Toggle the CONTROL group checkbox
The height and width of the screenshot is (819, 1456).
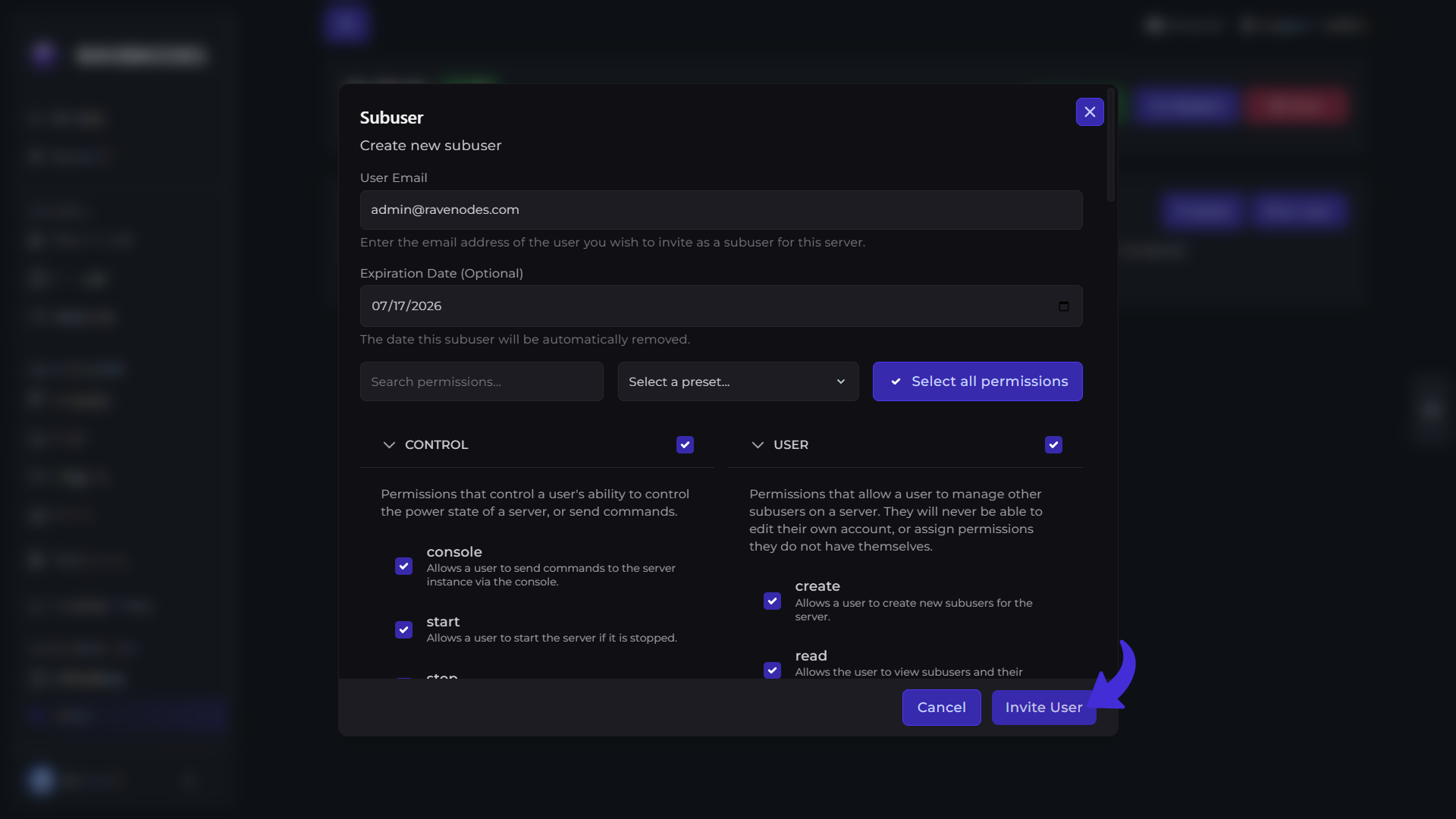(x=685, y=445)
